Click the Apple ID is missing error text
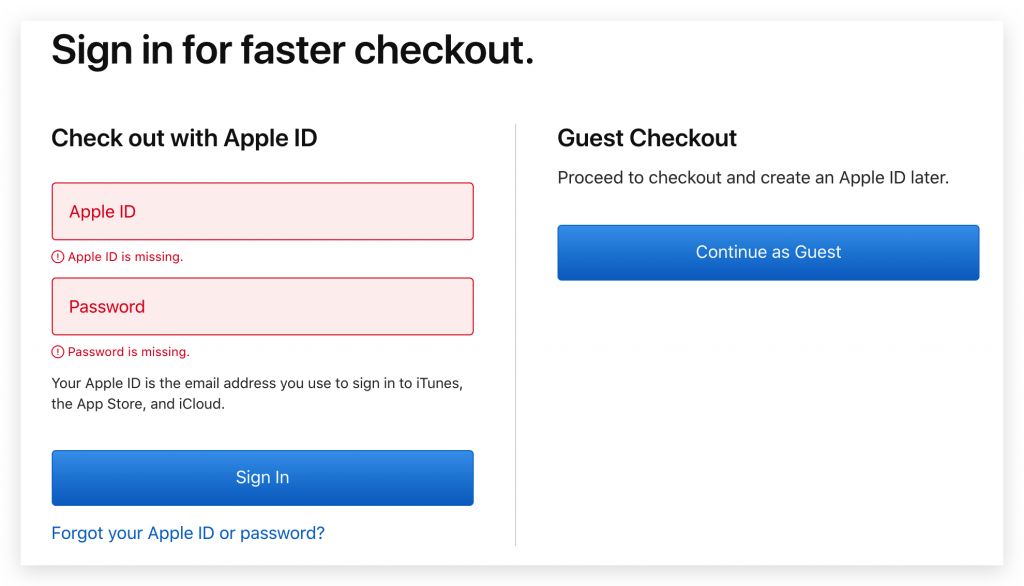The width and height of the screenshot is (1024, 586). coord(125,257)
